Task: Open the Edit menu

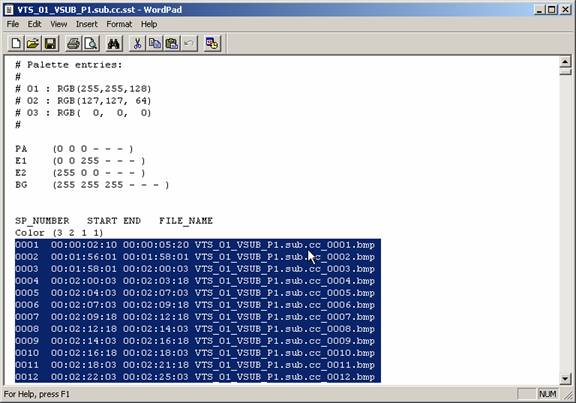Action: [34, 24]
